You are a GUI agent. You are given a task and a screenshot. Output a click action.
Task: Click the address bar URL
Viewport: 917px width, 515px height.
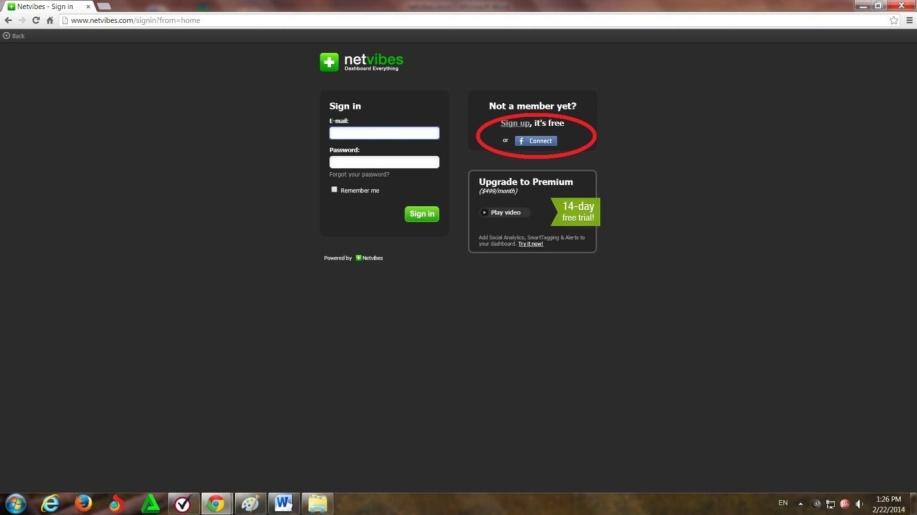[x=135, y=20]
